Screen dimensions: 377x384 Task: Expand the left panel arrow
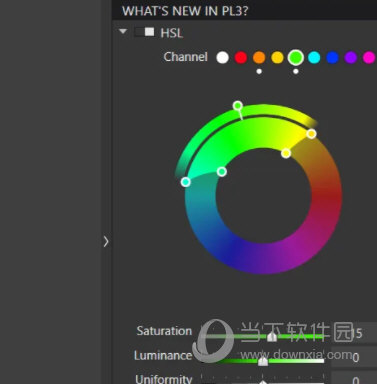pos(106,241)
